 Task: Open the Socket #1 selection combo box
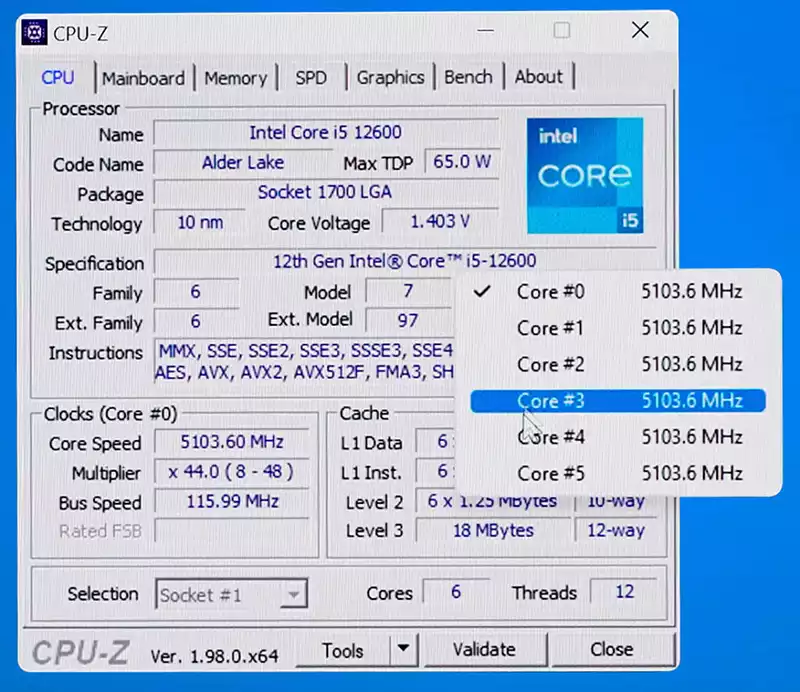(x=231, y=594)
